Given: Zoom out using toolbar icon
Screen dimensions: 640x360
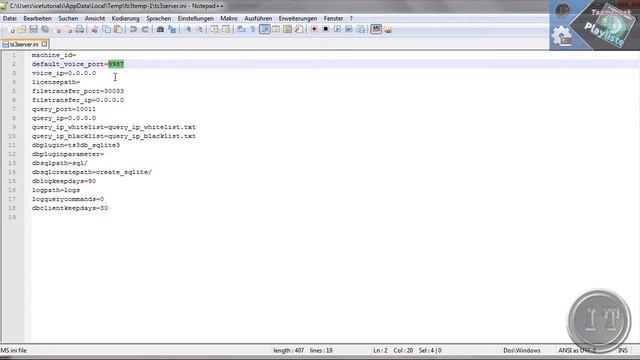Looking at the screenshot, I should point(199,29).
